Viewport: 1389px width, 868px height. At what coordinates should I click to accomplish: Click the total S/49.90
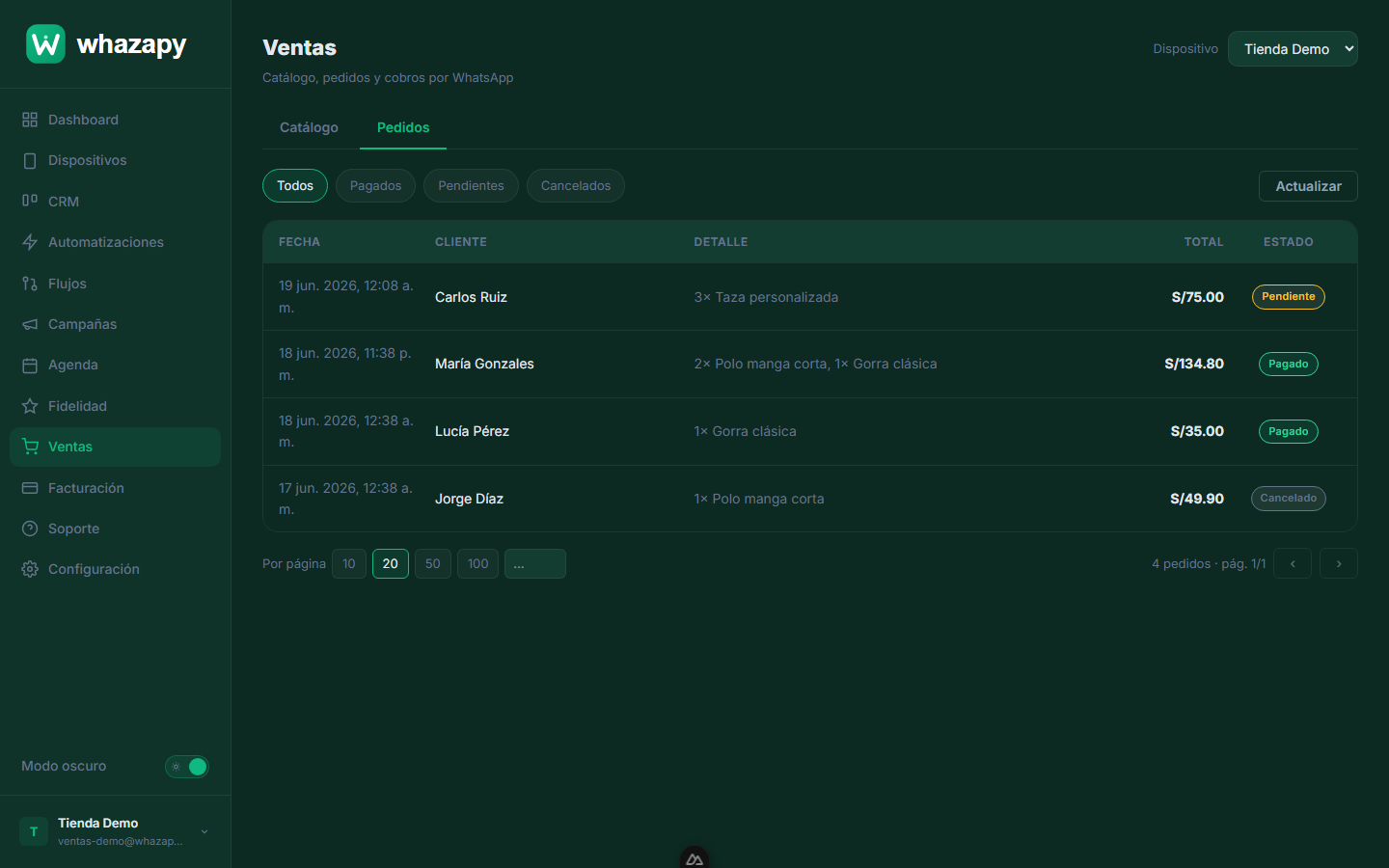1197,499
